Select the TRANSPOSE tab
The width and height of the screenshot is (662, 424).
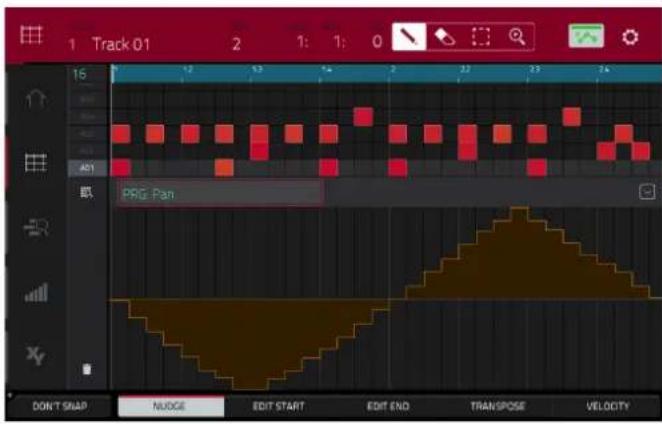click(x=498, y=406)
